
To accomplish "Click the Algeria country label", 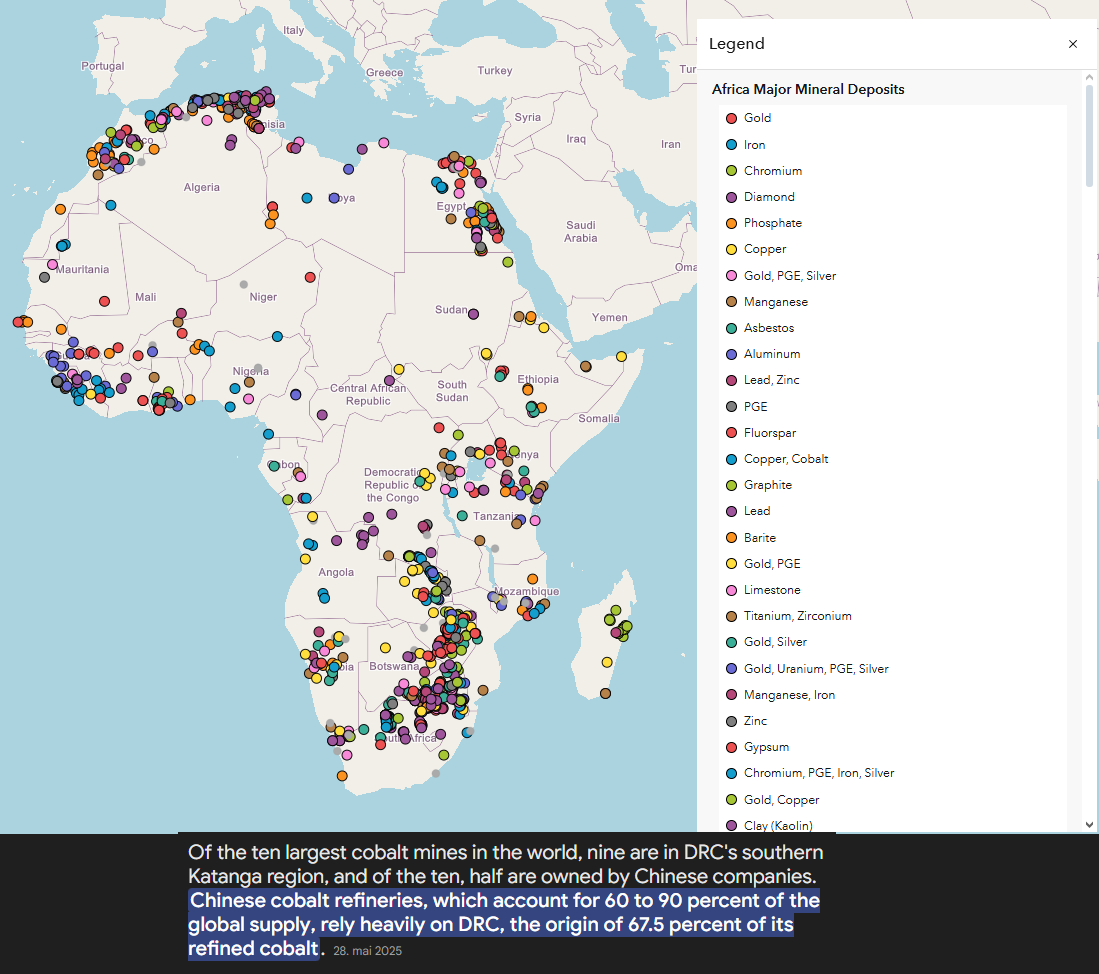I will 202,188.
